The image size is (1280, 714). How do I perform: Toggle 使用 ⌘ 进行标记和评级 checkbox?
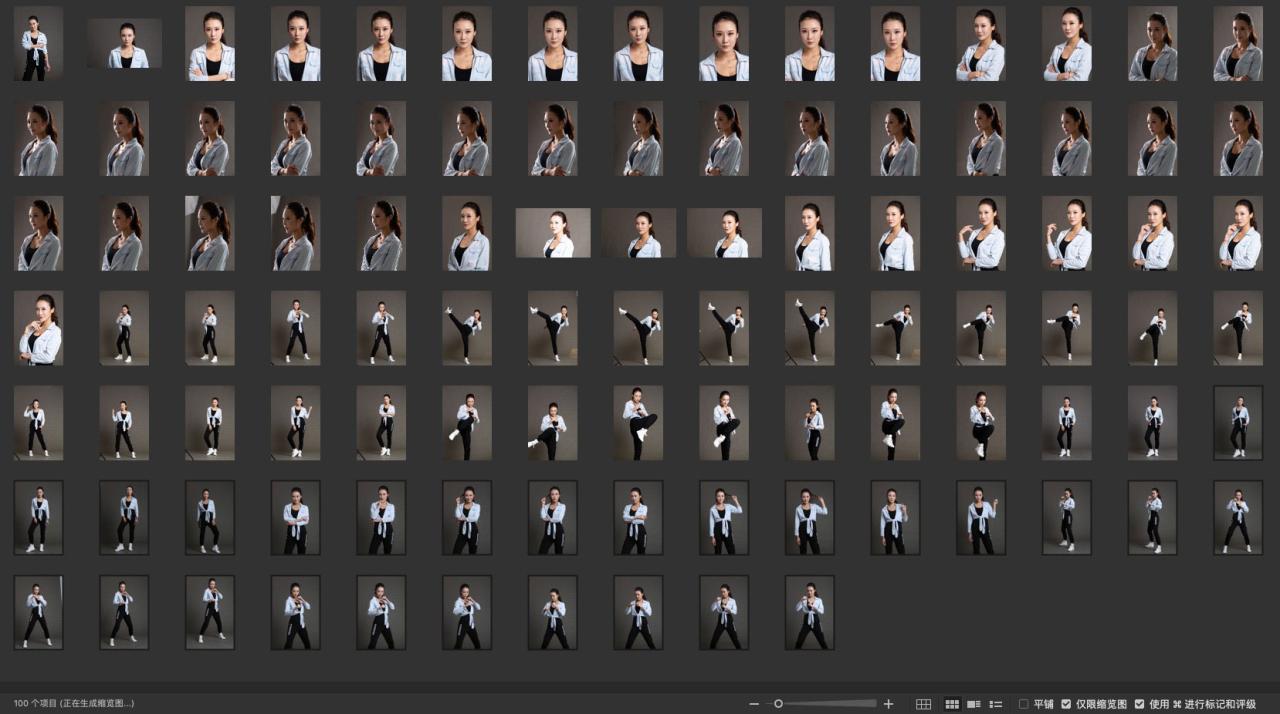click(1139, 704)
